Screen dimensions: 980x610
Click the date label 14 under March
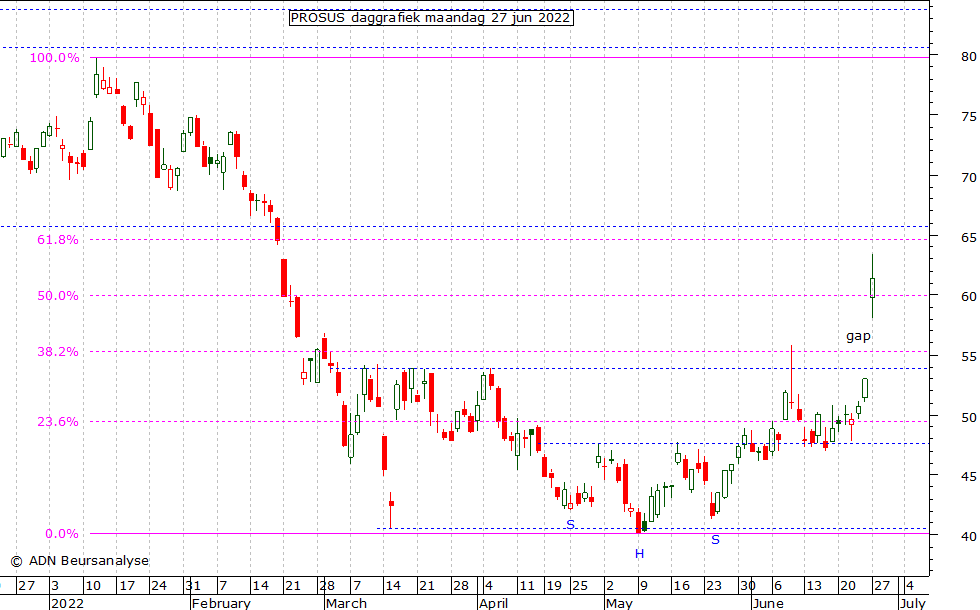click(x=392, y=586)
